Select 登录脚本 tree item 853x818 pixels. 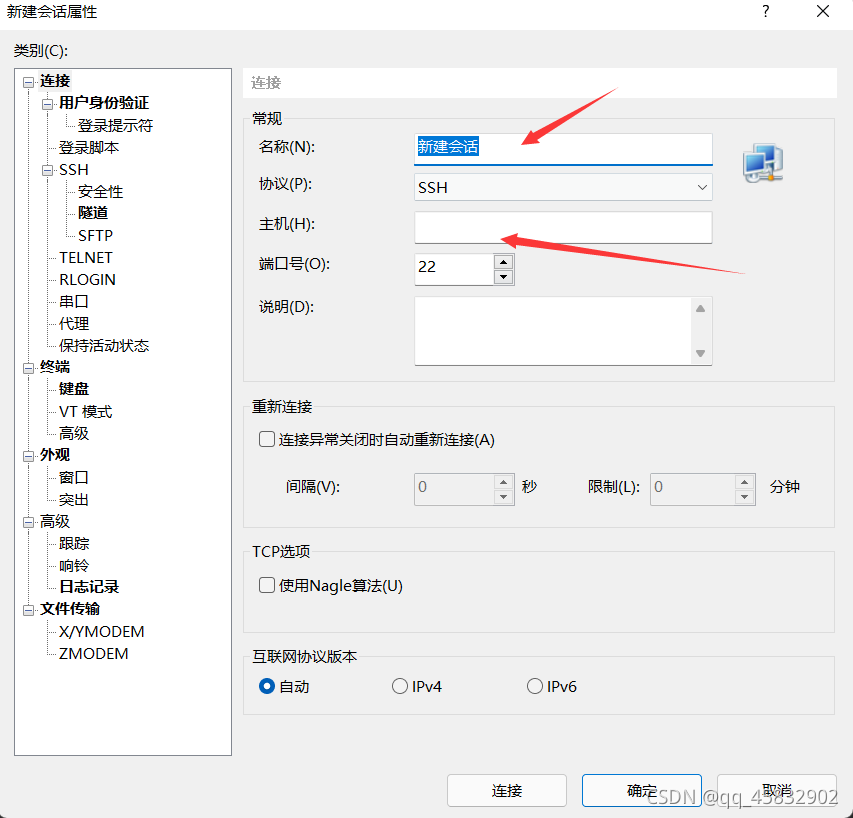(x=89, y=147)
